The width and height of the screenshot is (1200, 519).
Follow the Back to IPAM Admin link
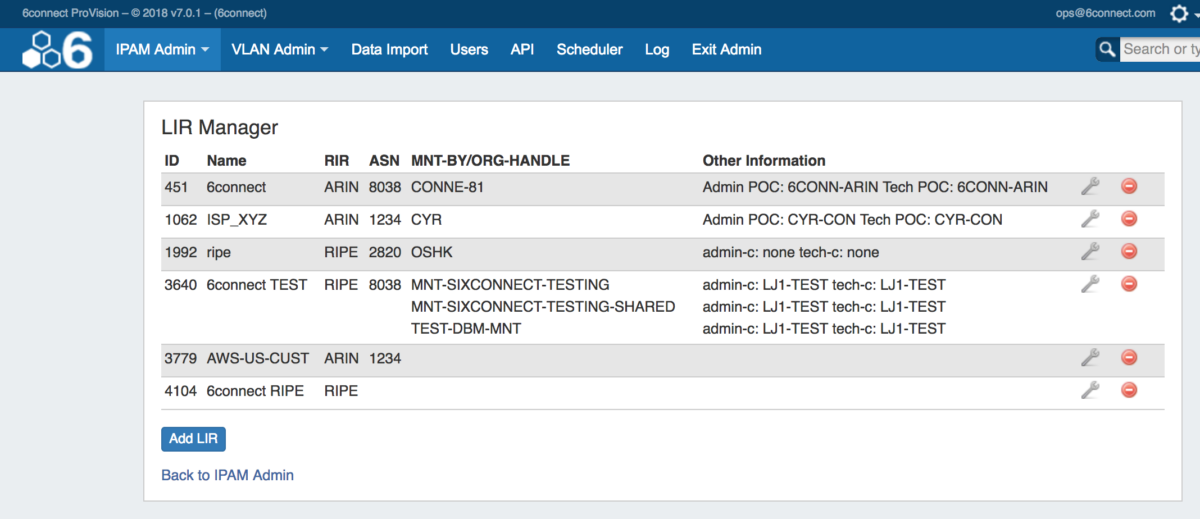click(x=227, y=475)
